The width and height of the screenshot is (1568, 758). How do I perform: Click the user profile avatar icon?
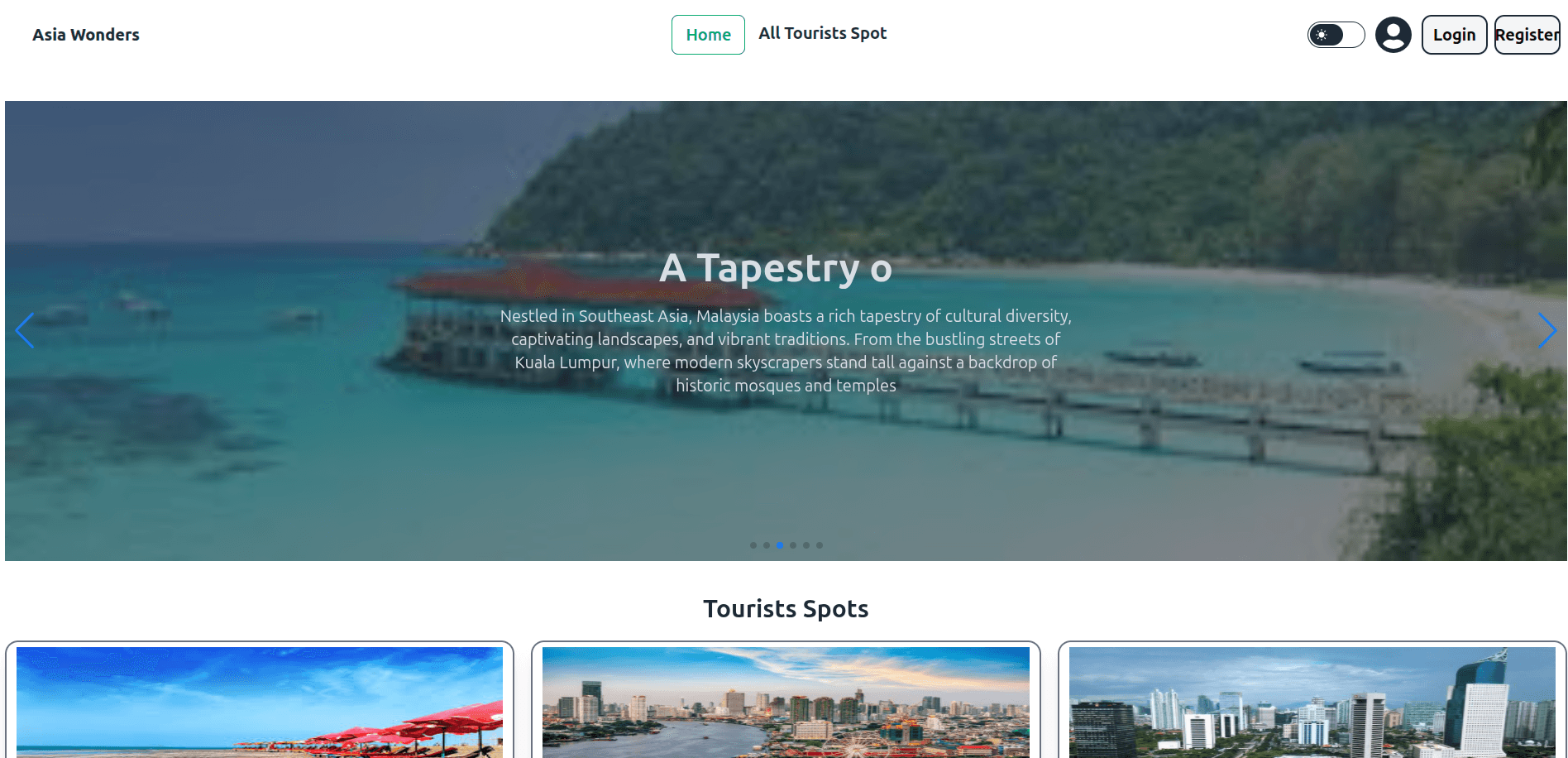1394,35
